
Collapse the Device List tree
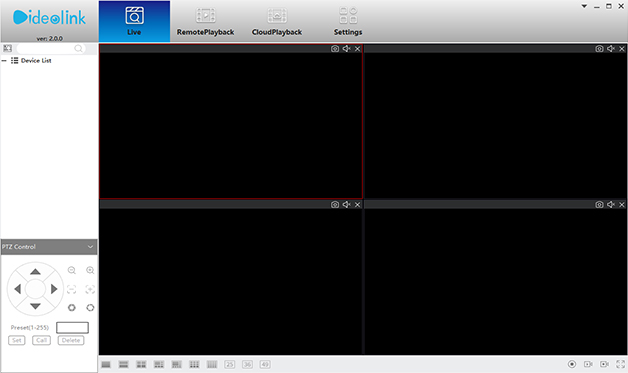tap(4, 60)
